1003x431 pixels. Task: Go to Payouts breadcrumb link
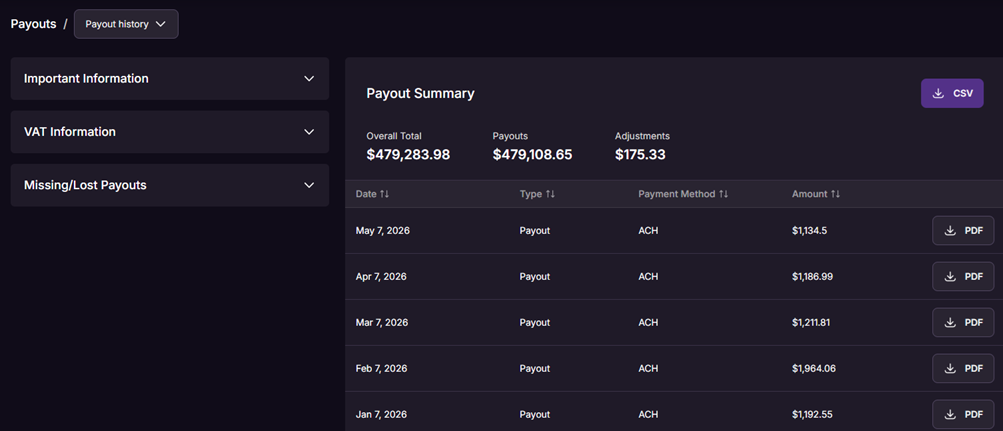point(33,24)
